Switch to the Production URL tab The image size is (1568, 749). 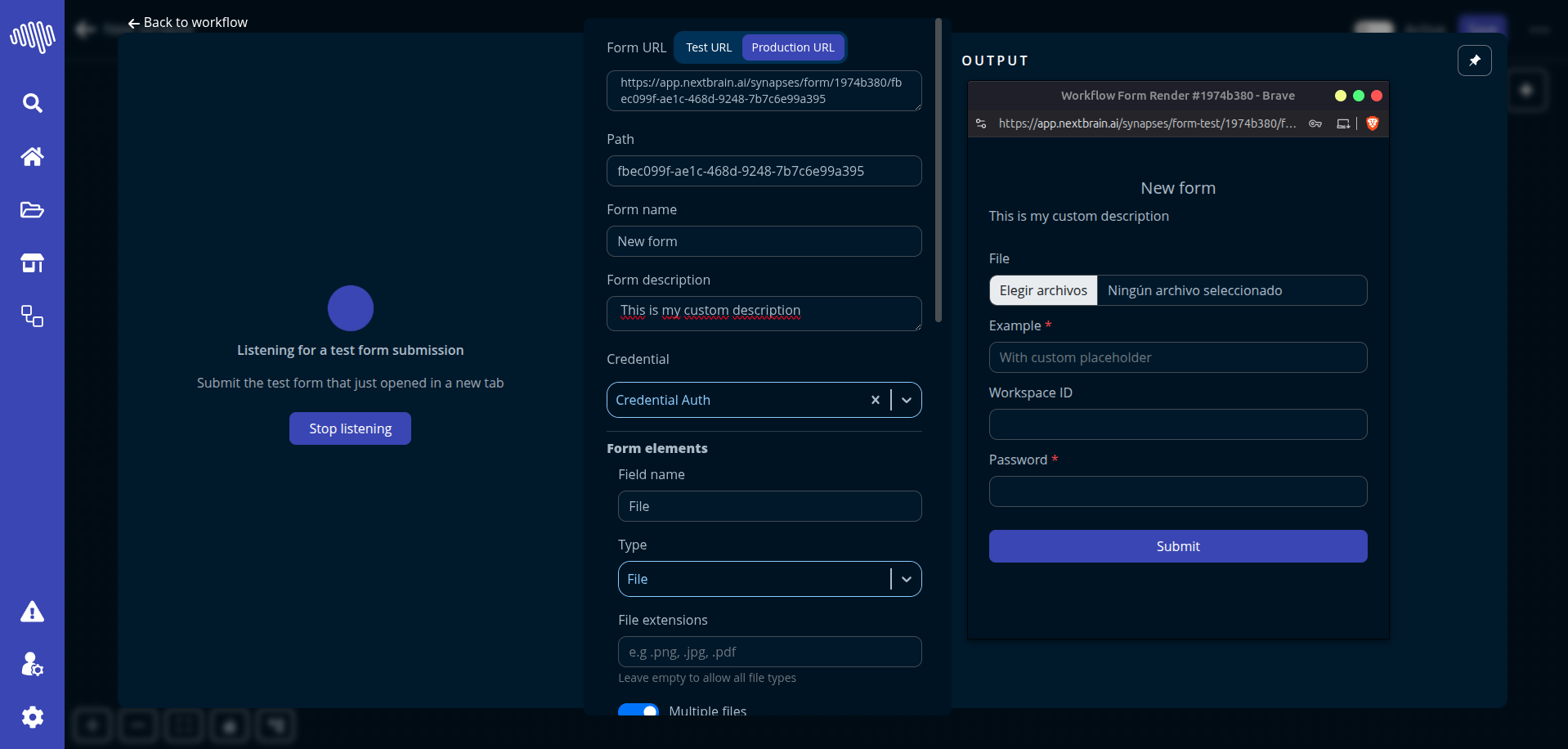[x=792, y=47]
